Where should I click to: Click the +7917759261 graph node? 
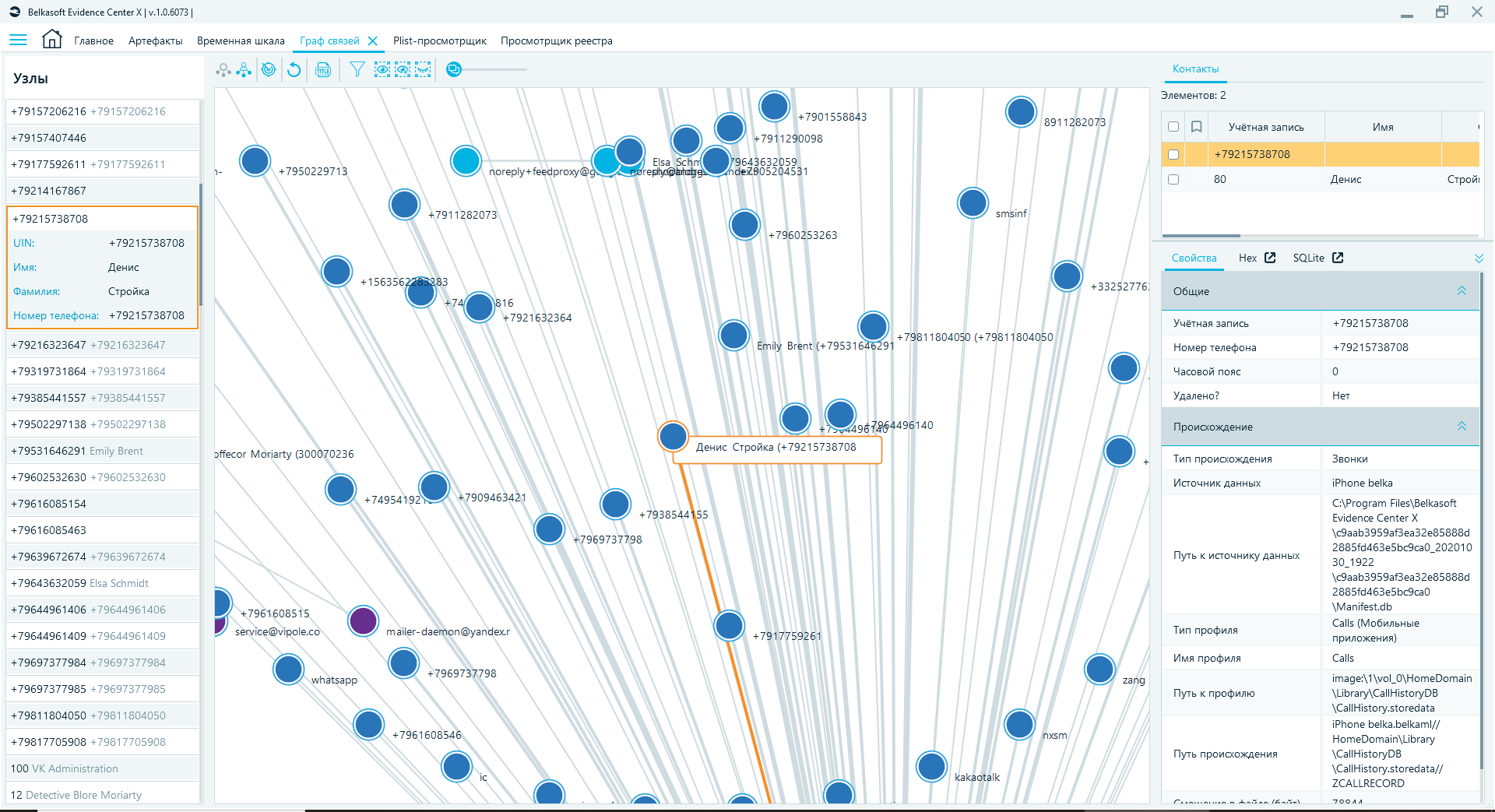[x=729, y=625]
